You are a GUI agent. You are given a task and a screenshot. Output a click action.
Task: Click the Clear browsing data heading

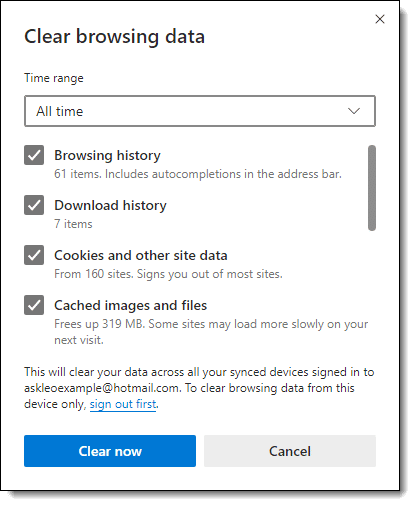(114, 36)
